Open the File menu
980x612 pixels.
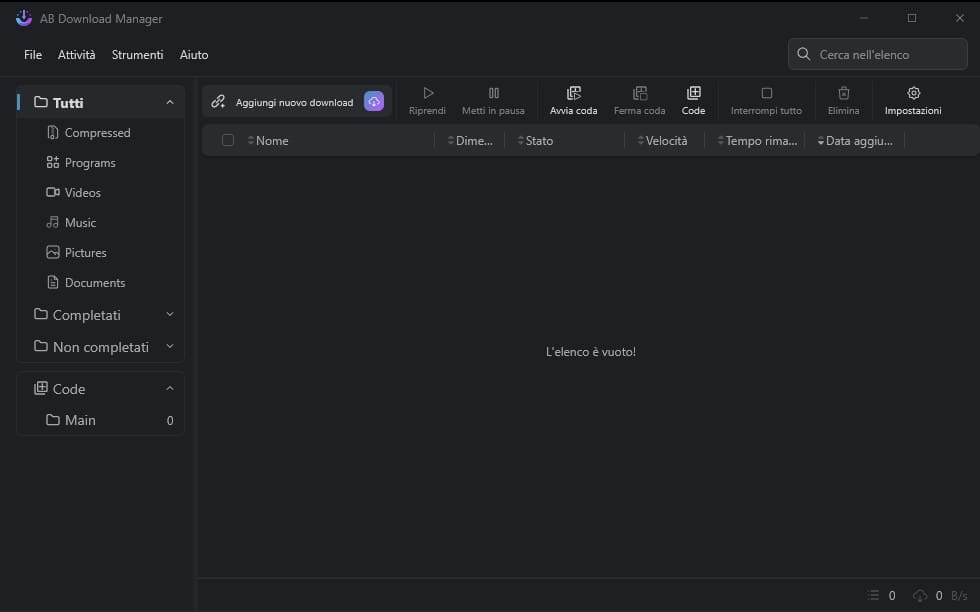(x=33, y=54)
